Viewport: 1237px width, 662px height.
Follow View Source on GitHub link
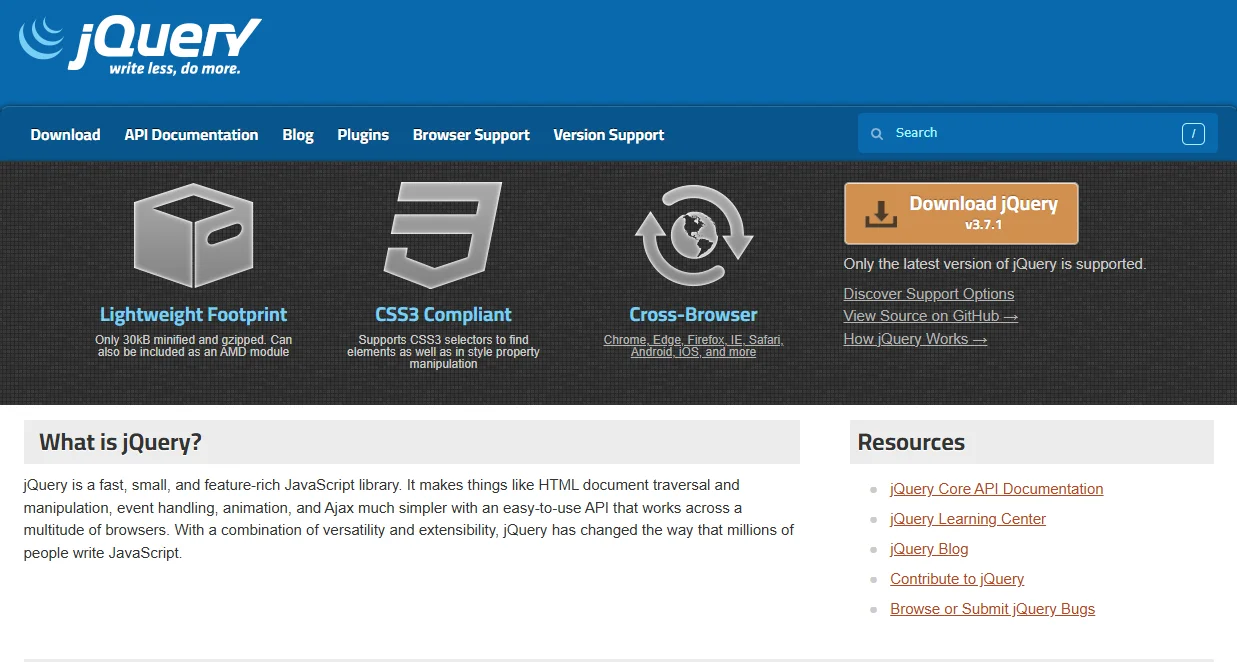click(930, 315)
